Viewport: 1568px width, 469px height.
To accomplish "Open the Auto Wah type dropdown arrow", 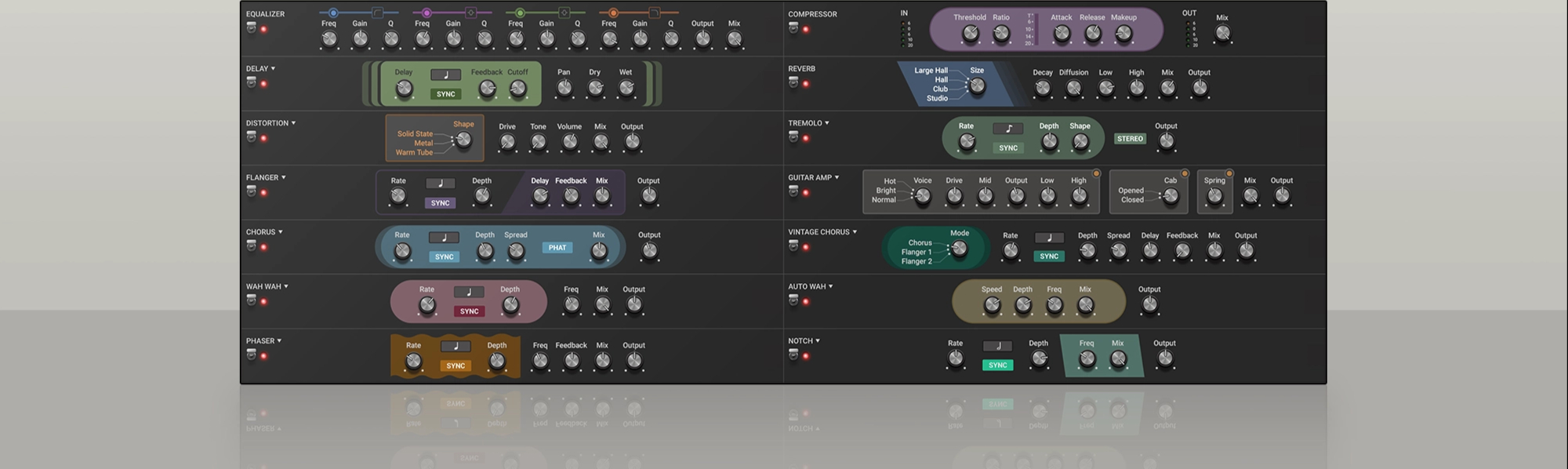I will click(830, 286).
